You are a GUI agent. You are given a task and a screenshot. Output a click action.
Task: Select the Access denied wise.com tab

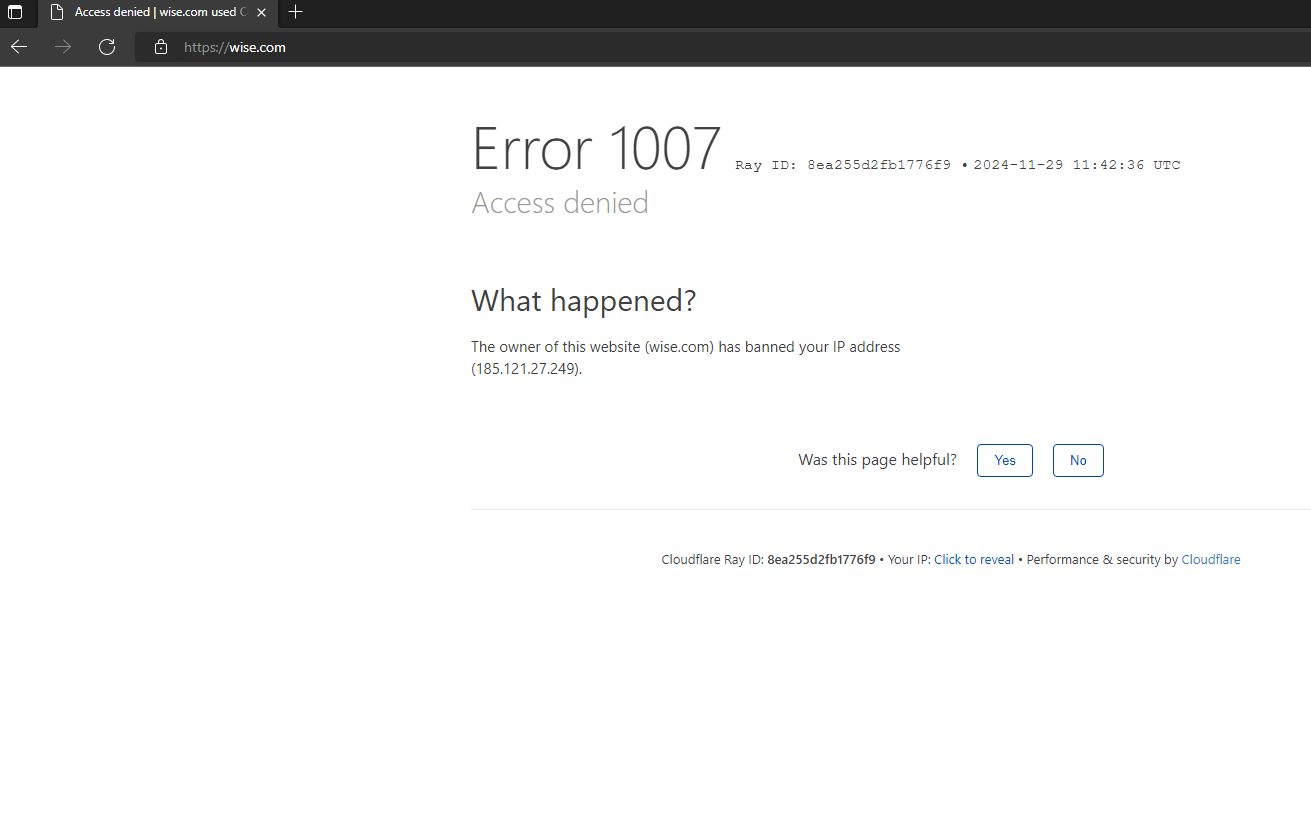159,13
